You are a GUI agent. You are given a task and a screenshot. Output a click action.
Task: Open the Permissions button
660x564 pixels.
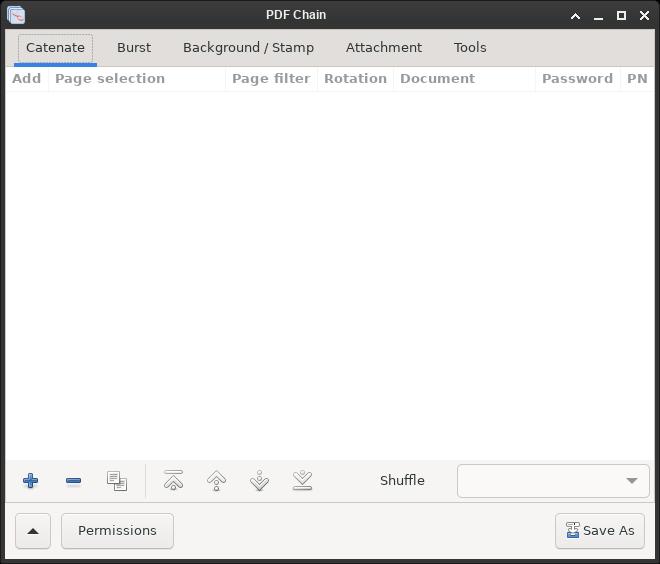coord(117,531)
